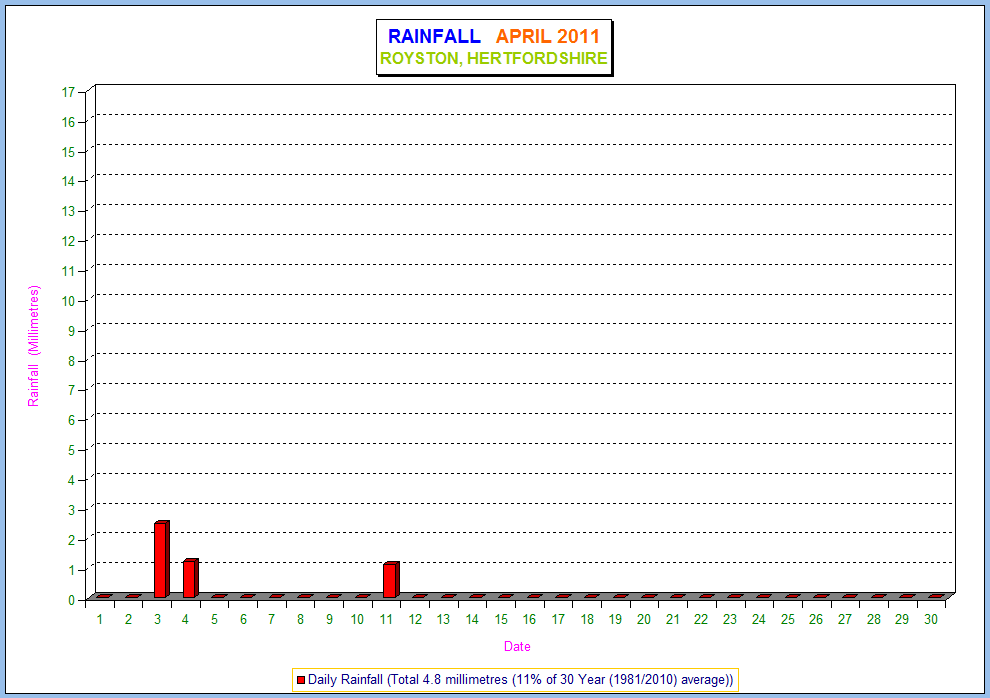This screenshot has width=990, height=698.
Task: Click the x-axis date label 15
Action: pos(501,619)
